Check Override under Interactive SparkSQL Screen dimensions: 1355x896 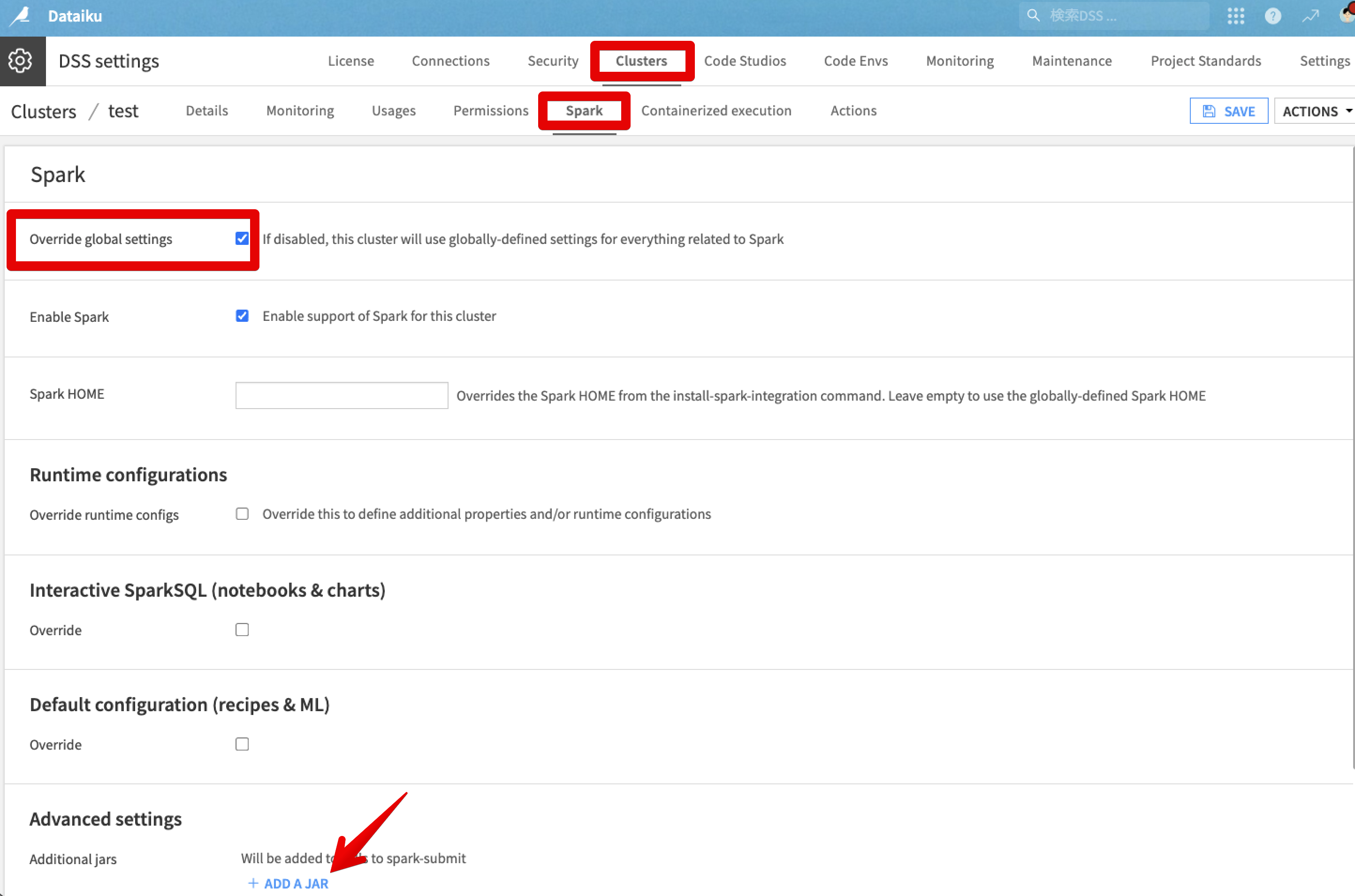pyautogui.click(x=242, y=630)
